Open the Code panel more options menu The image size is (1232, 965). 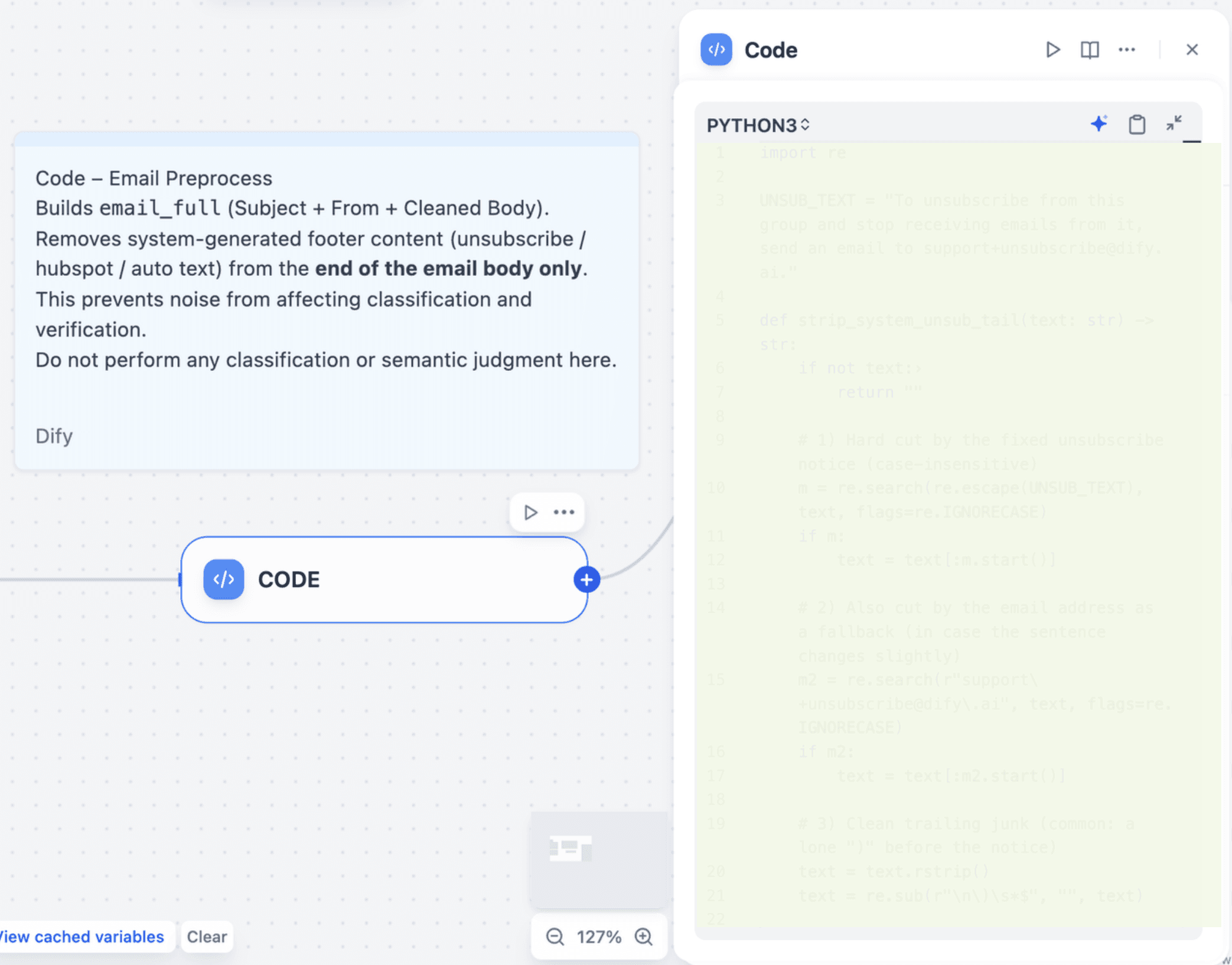pos(1126,50)
